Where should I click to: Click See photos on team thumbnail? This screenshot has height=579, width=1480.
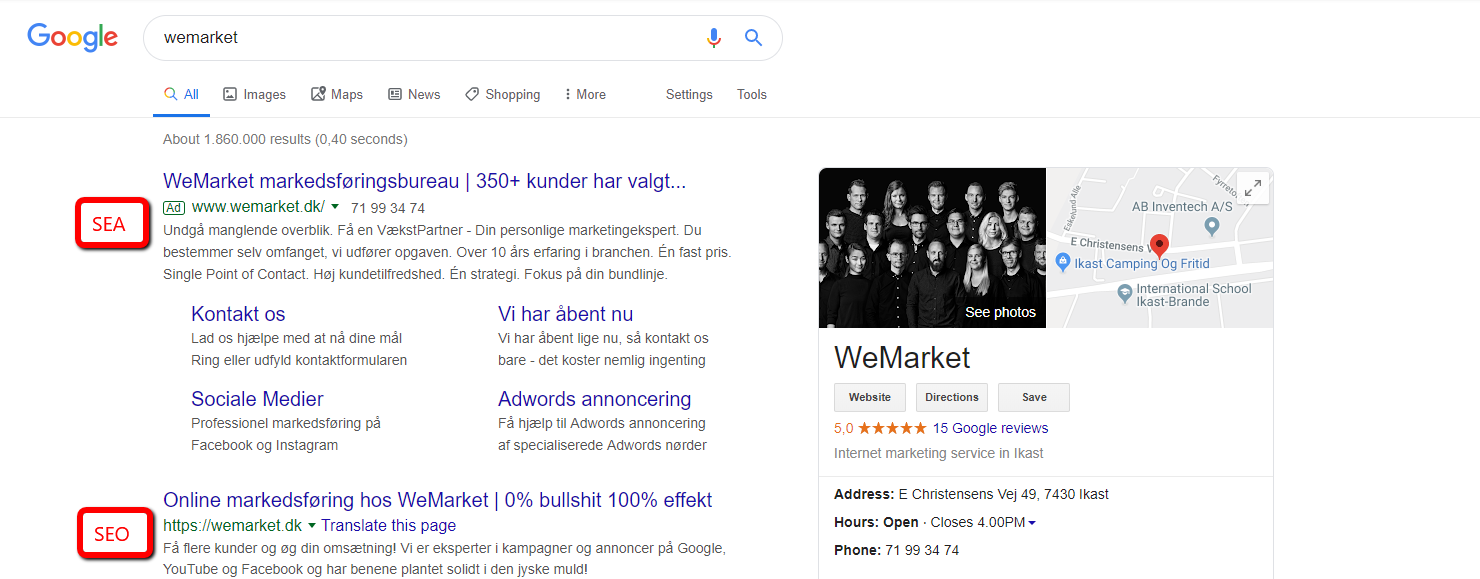[x=1000, y=312]
